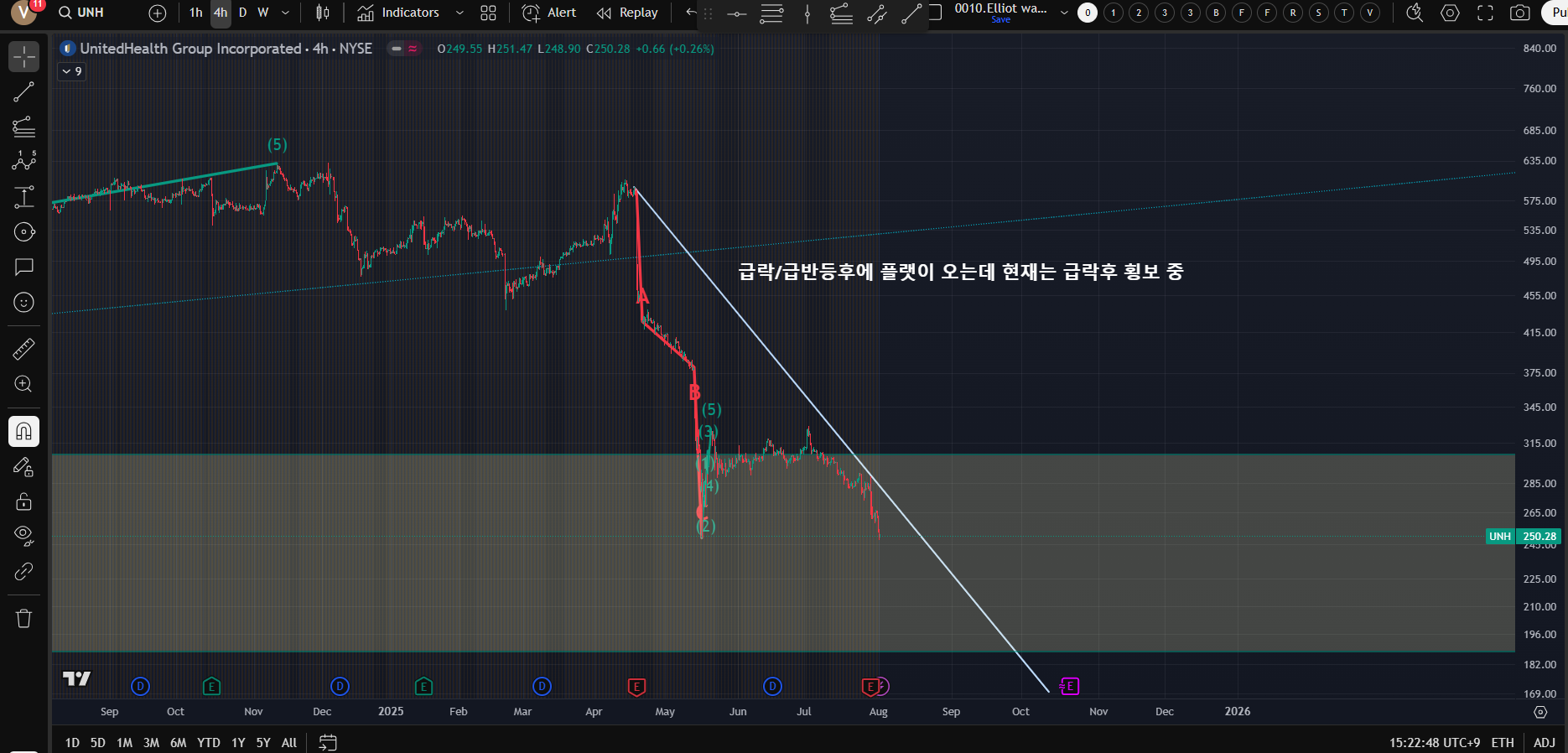Screen dimensions: 1568x753
Task: Select the 3M date range
Action: click(x=151, y=743)
